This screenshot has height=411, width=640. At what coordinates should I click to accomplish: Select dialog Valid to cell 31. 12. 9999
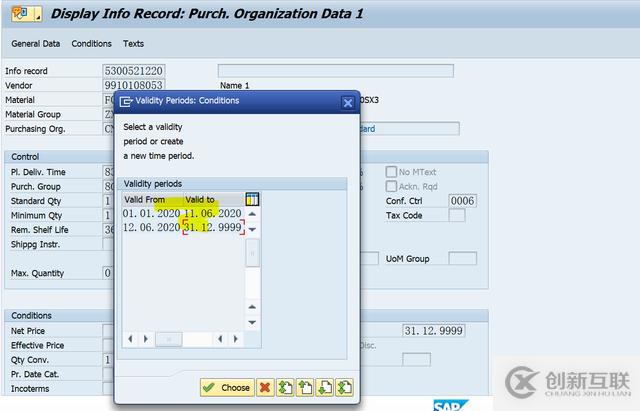(x=213, y=227)
